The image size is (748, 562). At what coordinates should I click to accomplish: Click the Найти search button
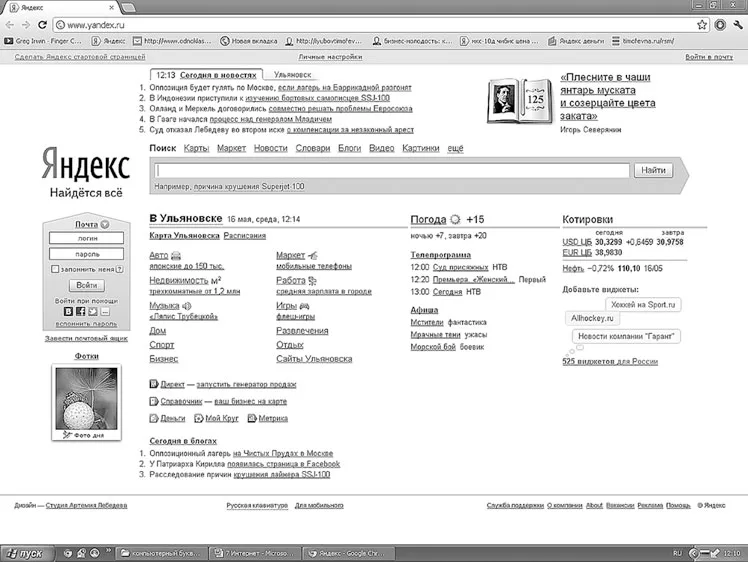[x=653, y=170]
